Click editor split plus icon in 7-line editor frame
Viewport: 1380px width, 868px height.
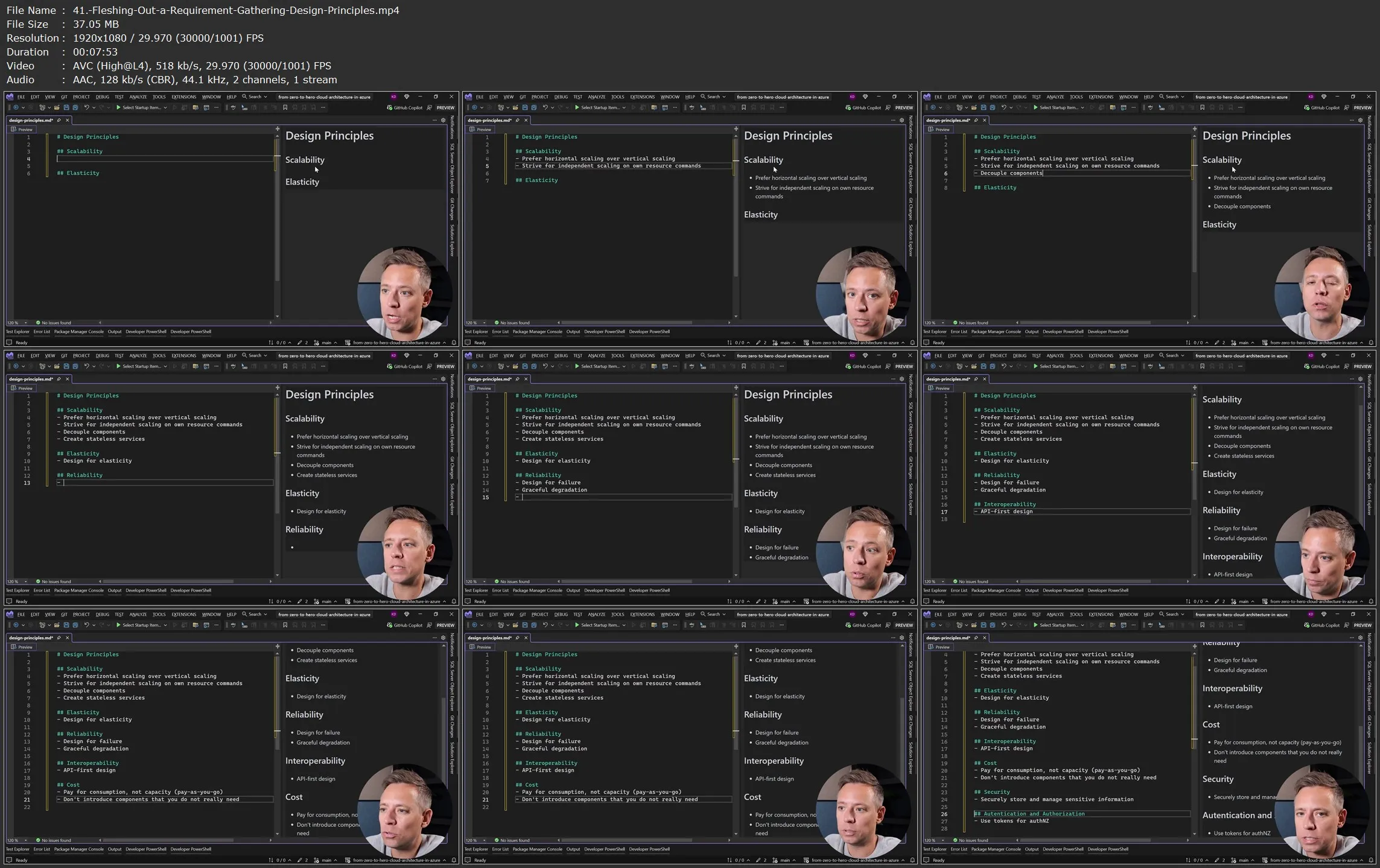[x=736, y=128]
